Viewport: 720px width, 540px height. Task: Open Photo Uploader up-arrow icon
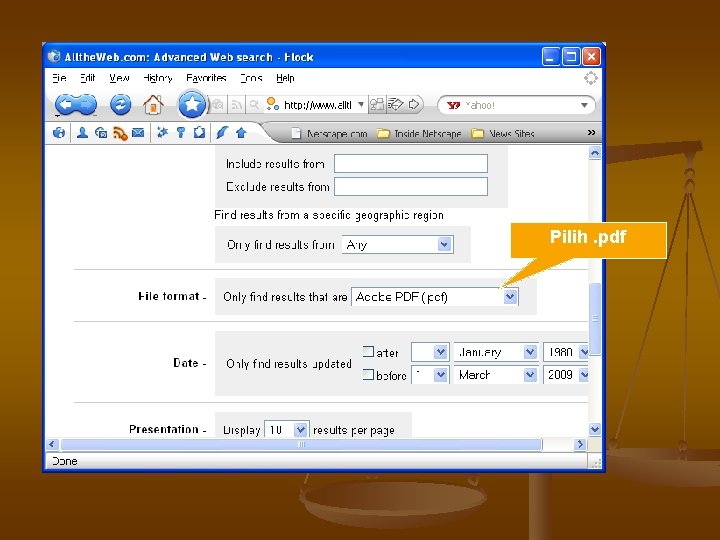coord(241,133)
